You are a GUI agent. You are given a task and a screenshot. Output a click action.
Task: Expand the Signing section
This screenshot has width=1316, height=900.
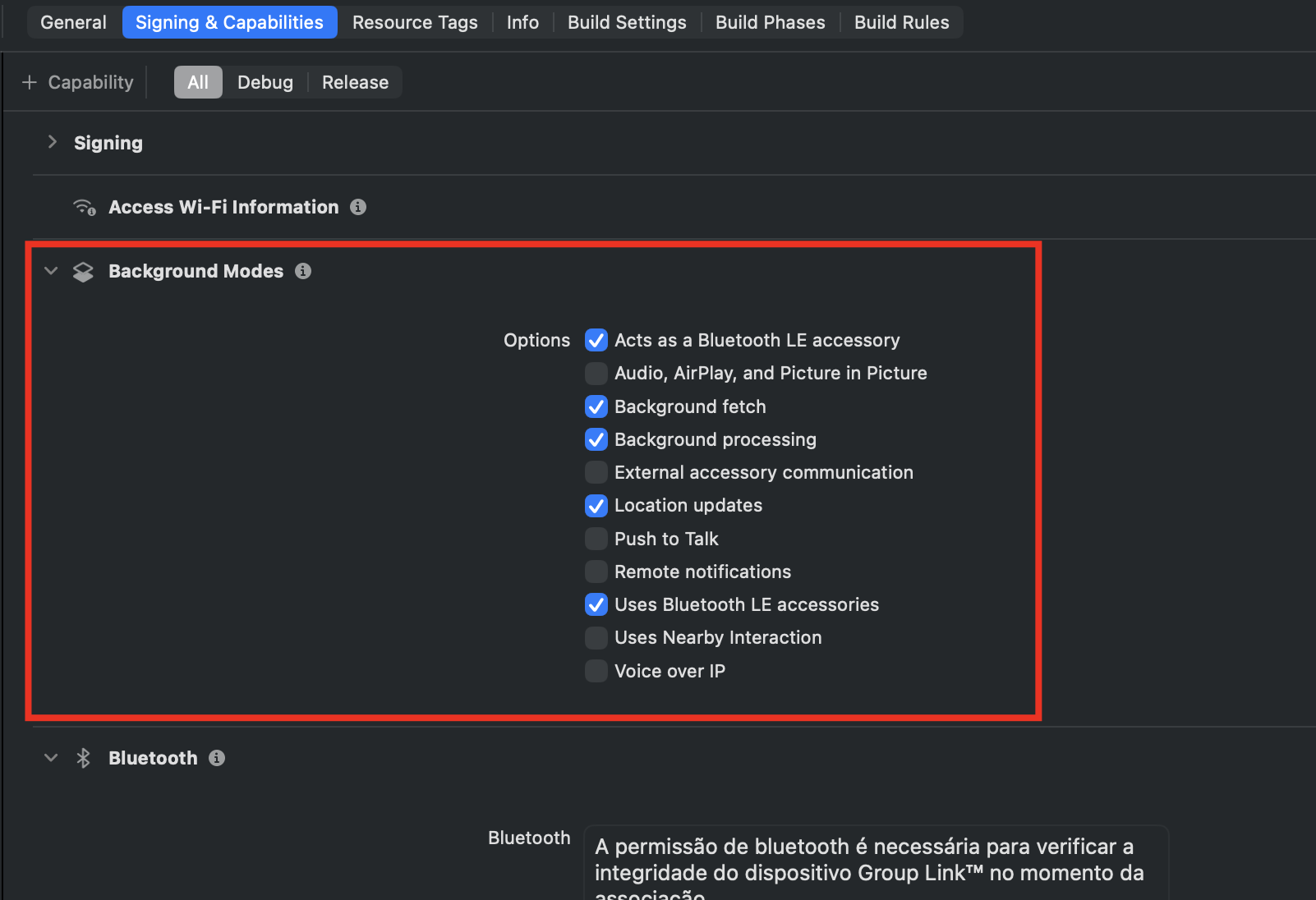53,142
